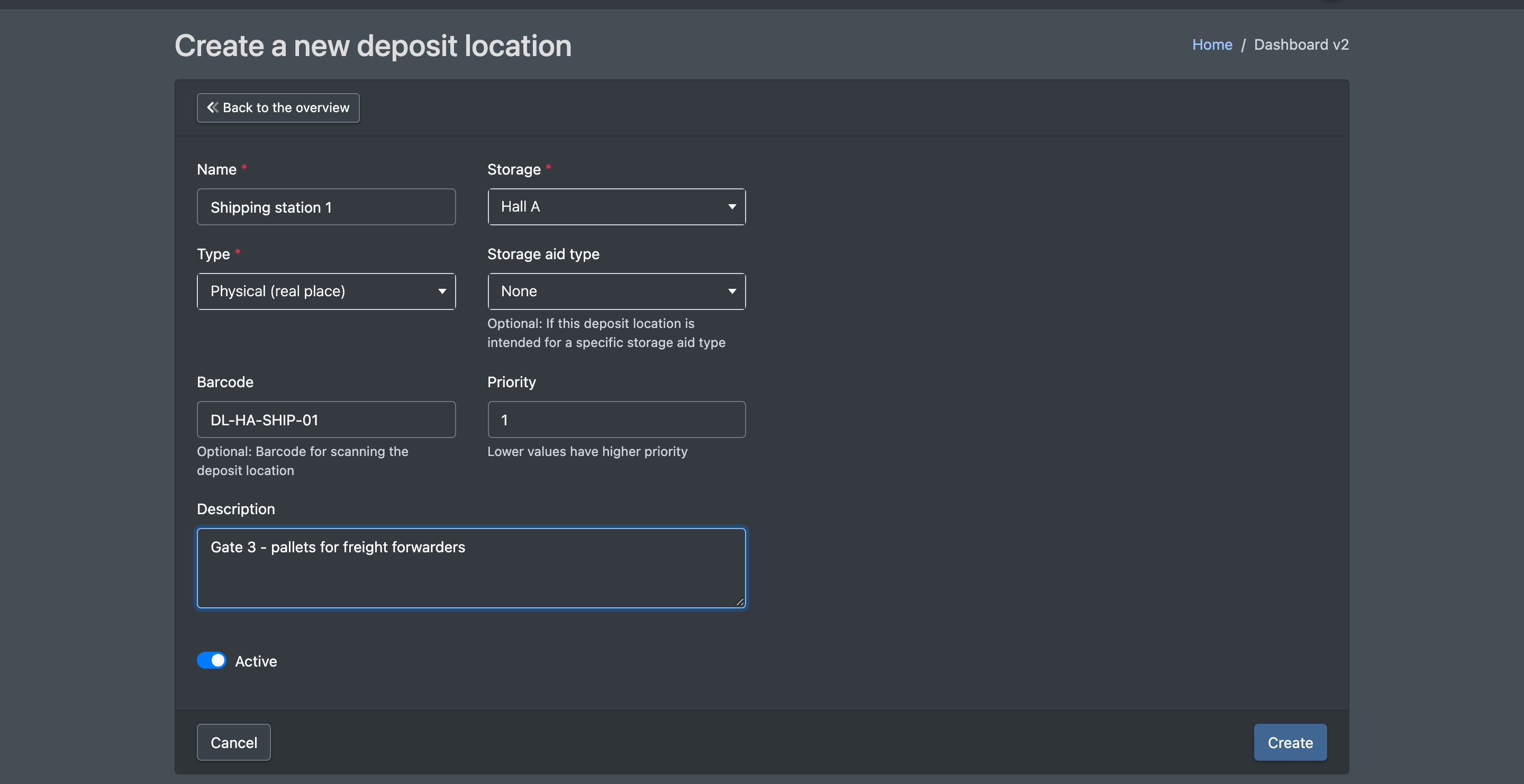Click the Dashboard v2 breadcrumb
Image resolution: width=1524 pixels, height=784 pixels.
click(1301, 45)
